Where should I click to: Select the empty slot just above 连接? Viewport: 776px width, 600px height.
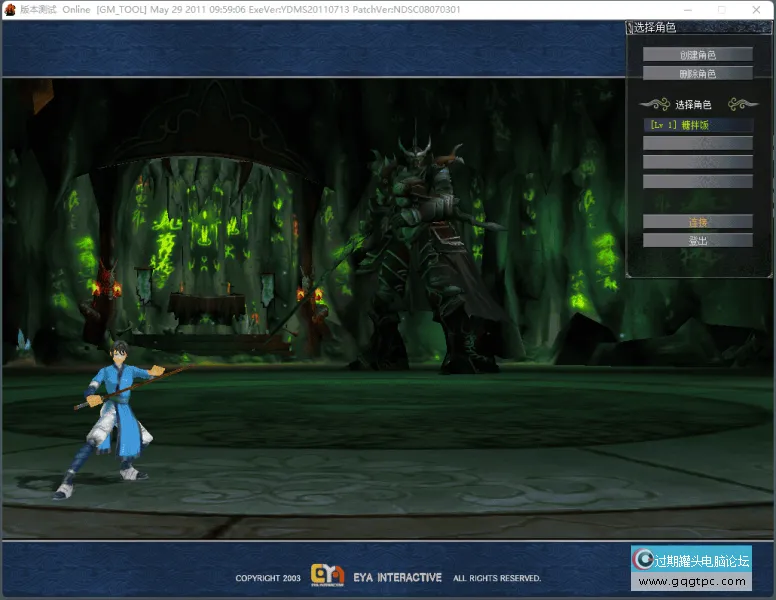[x=697, y=182]
